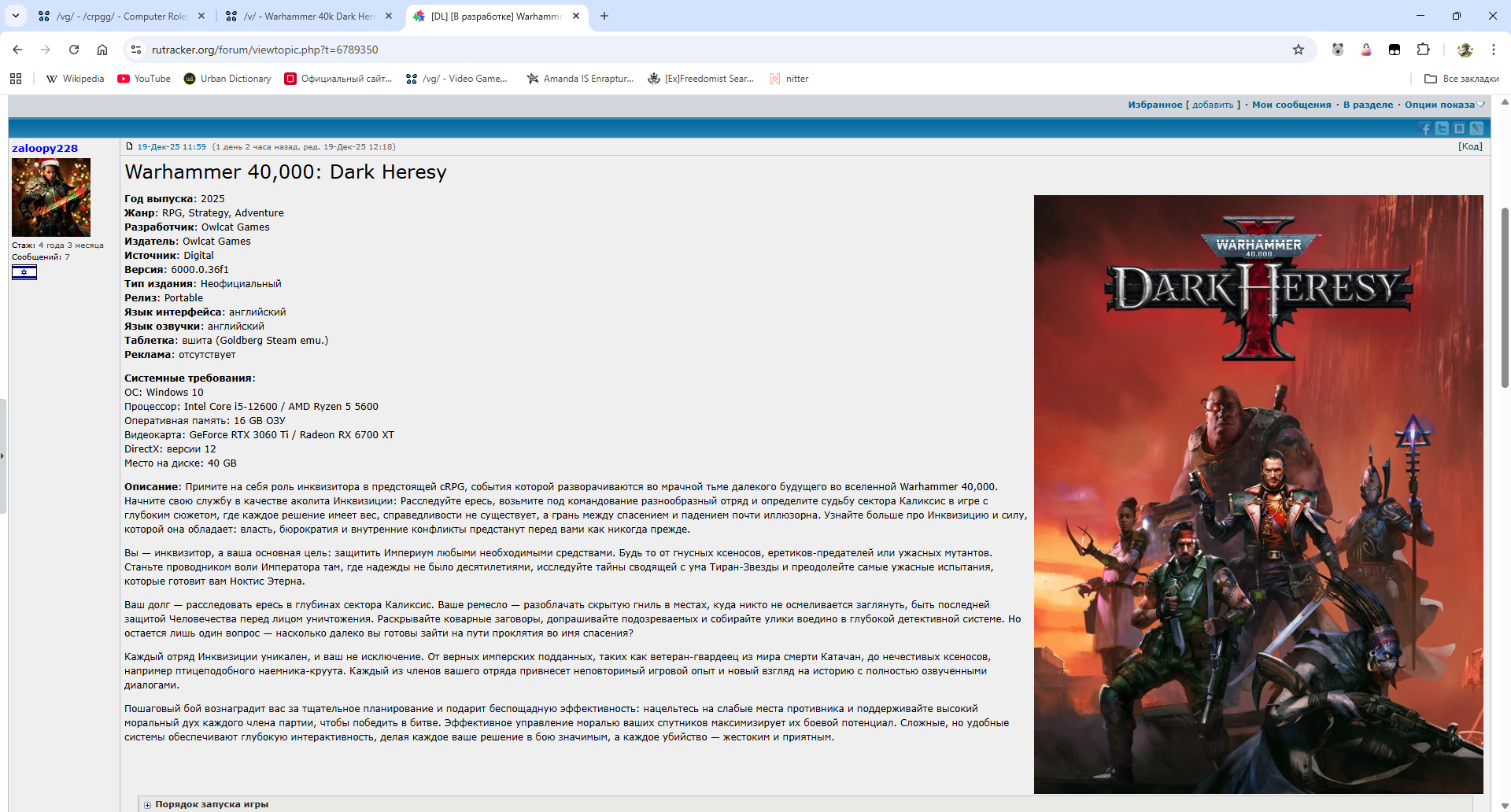1511x812 pixels.
Task: Open the Urban Dictionary bookmark
Action: (x=227, y=79)
